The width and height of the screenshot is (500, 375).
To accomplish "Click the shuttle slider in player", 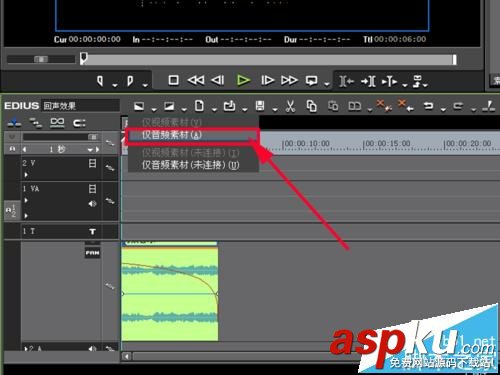I will (x=41, y=59).
